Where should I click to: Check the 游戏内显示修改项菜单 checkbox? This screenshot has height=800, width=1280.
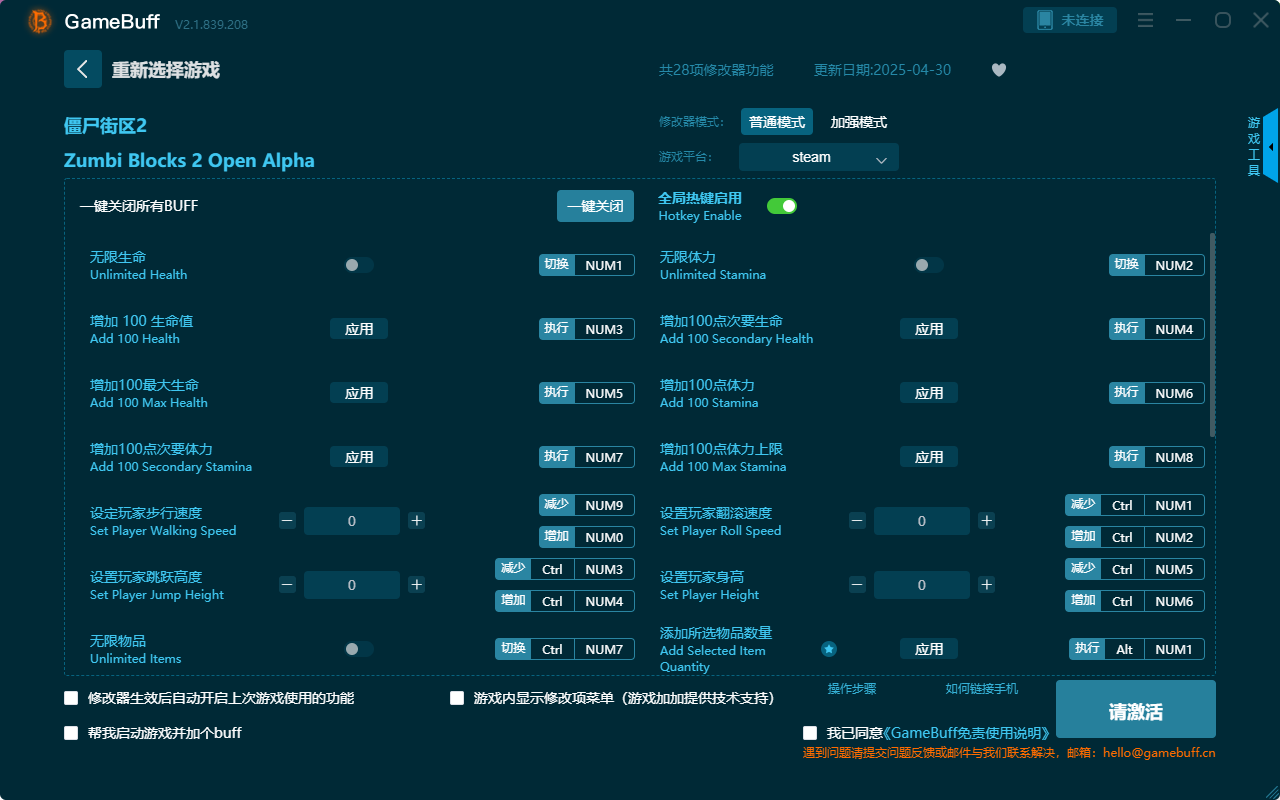[457, 698]
